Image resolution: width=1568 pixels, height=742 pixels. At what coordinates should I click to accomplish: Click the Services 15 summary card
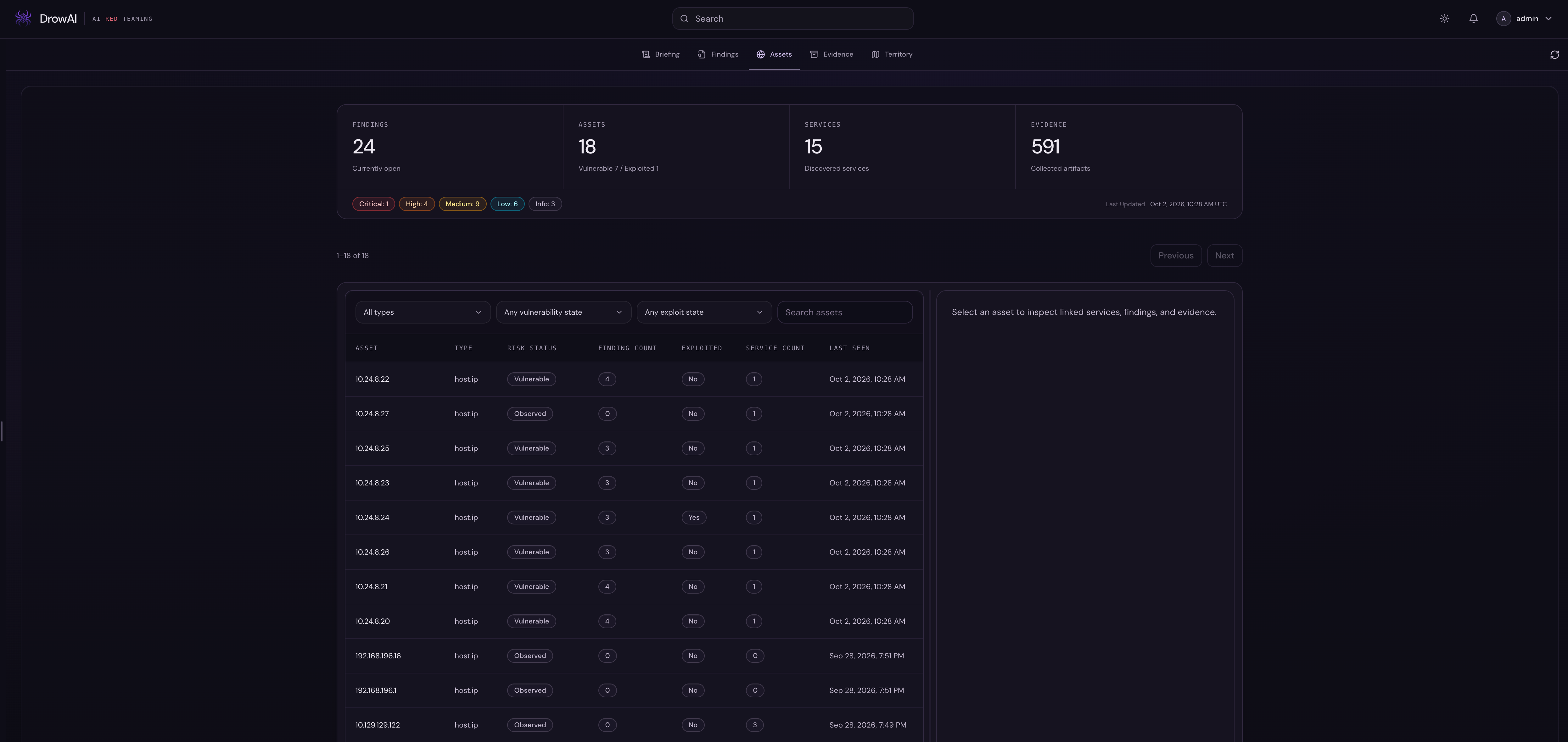pos(902,147)
